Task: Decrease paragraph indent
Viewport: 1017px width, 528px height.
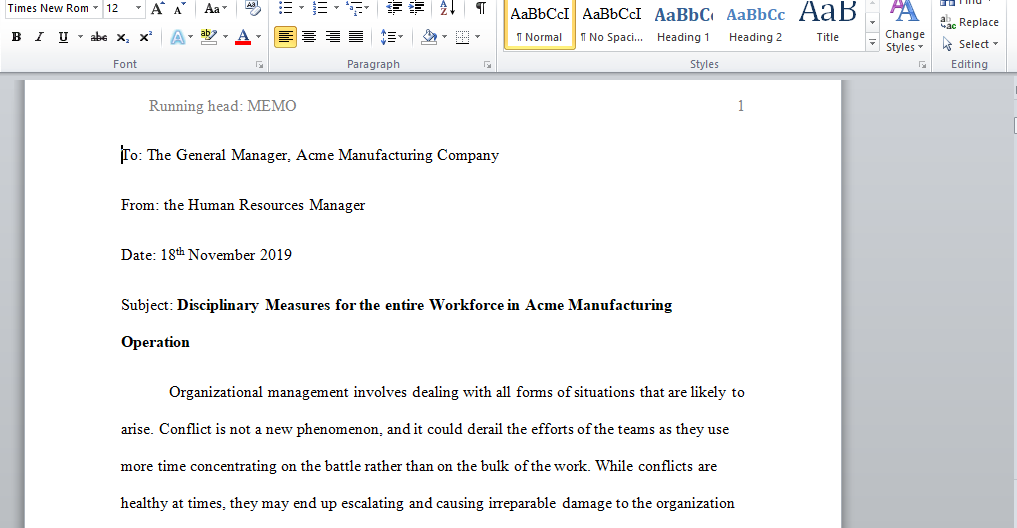Action: click(x=394, y=8)
